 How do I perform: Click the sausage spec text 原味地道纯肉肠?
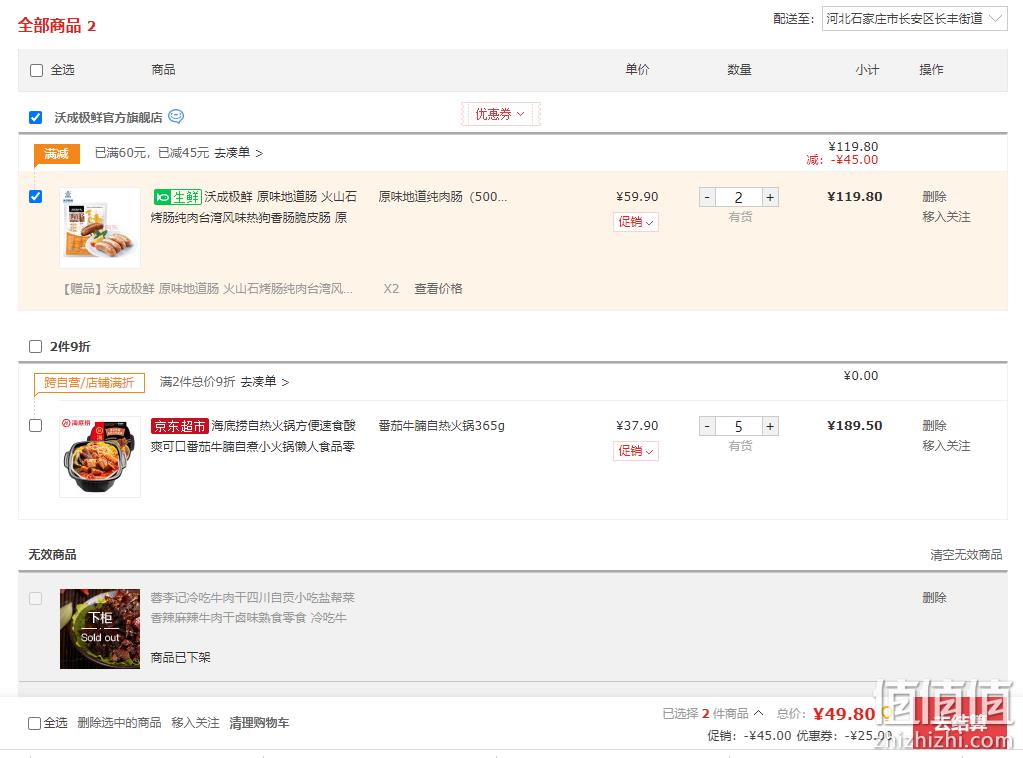point(442,196)
